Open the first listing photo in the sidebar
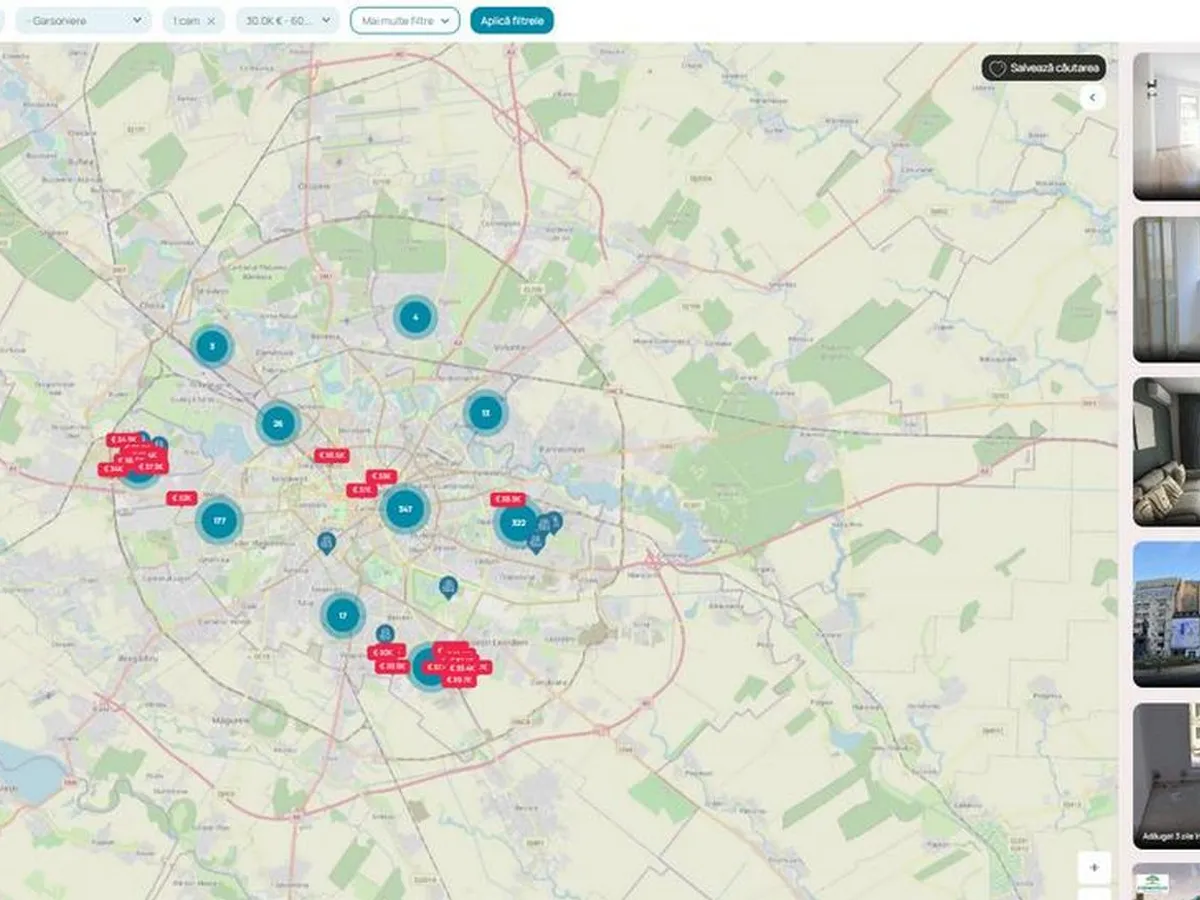This screenshot has width=1200, height=900. point(1166,126)
